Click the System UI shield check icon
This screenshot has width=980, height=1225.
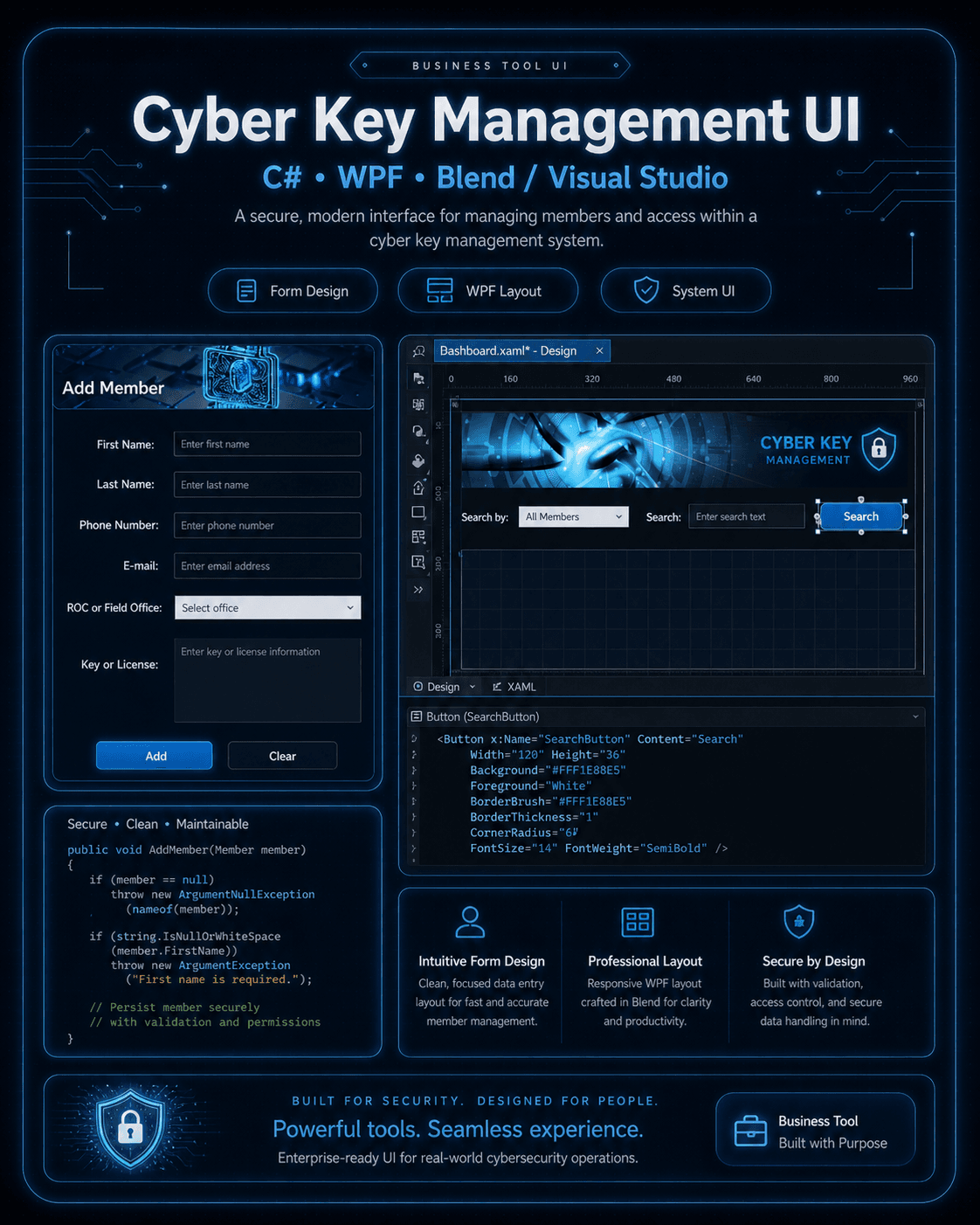point(646,290)
